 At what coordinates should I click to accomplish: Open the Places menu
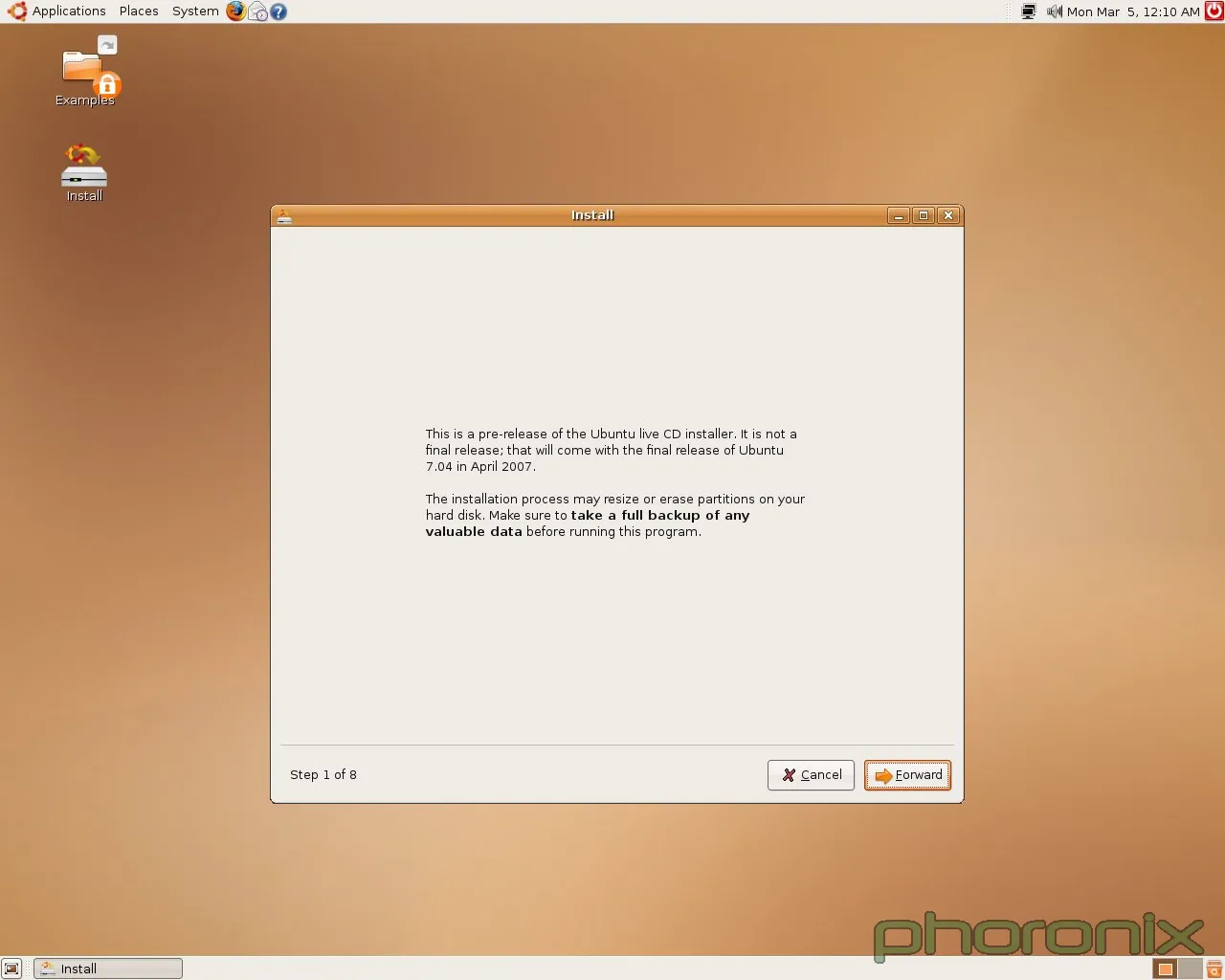coord(139,11)
